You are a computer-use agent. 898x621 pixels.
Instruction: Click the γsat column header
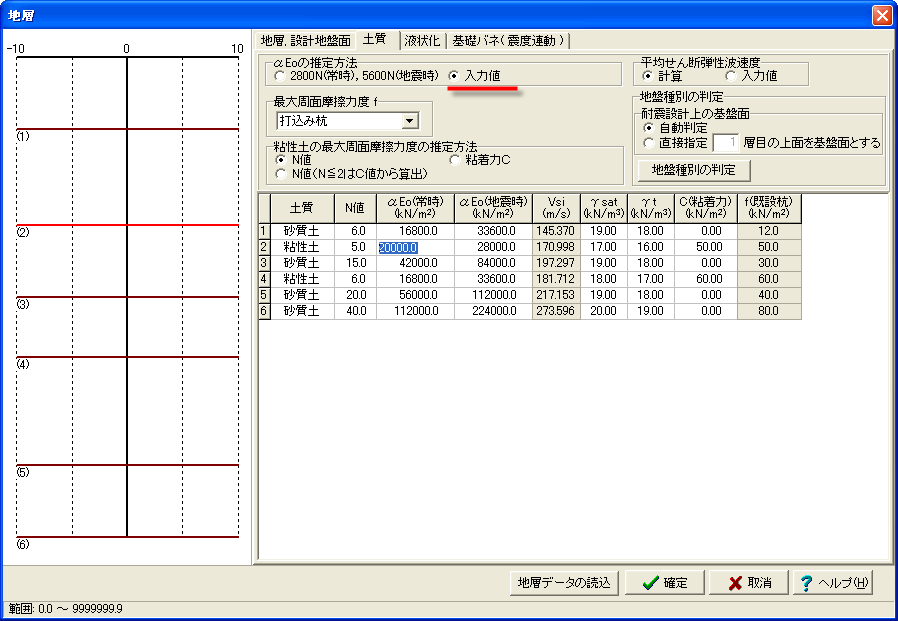tap(604, 208)
